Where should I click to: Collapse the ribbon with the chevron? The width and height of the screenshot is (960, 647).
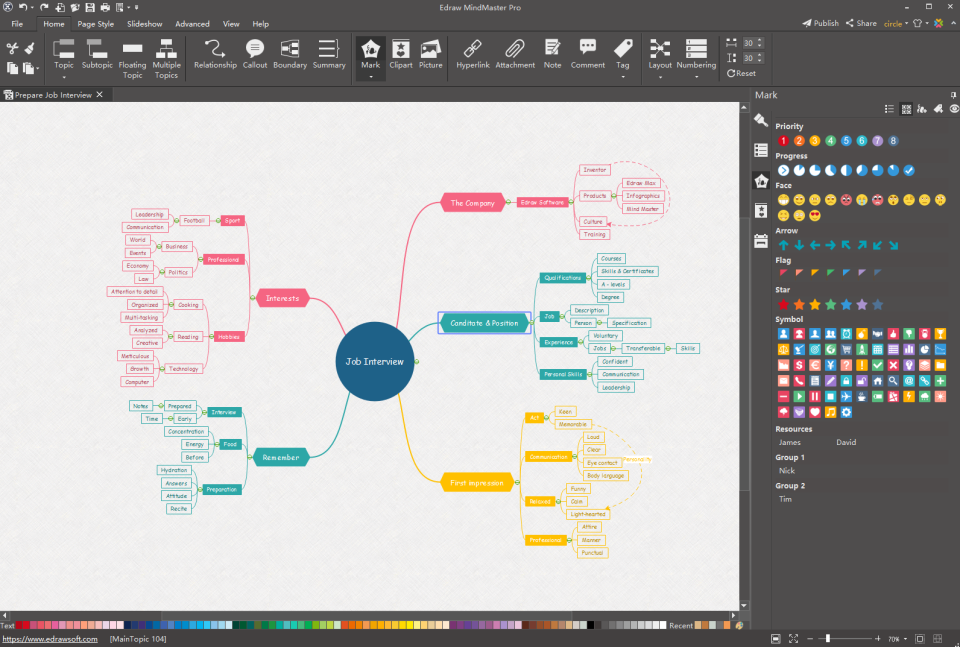953,23
